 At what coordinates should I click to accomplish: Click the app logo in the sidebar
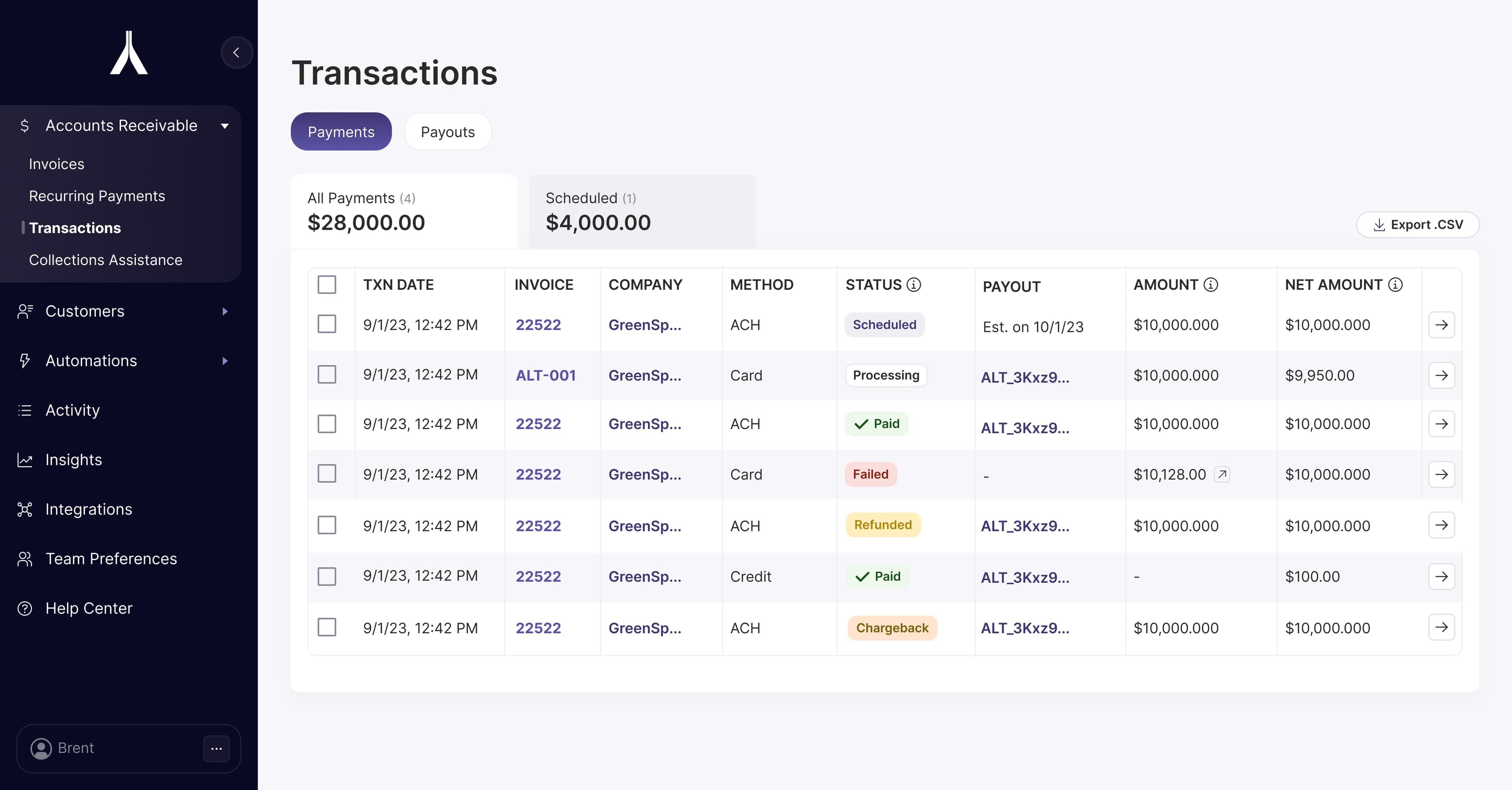click(129, 53)
